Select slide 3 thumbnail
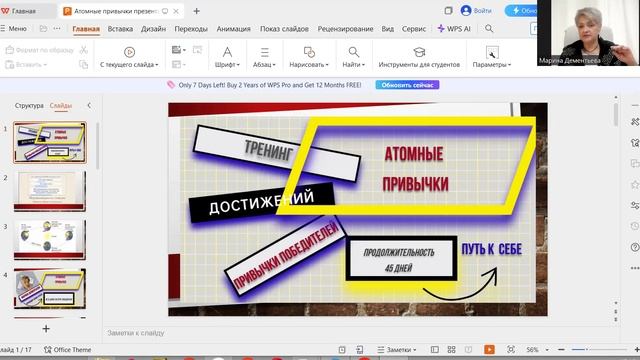640x360 pixels. [50, 240]
